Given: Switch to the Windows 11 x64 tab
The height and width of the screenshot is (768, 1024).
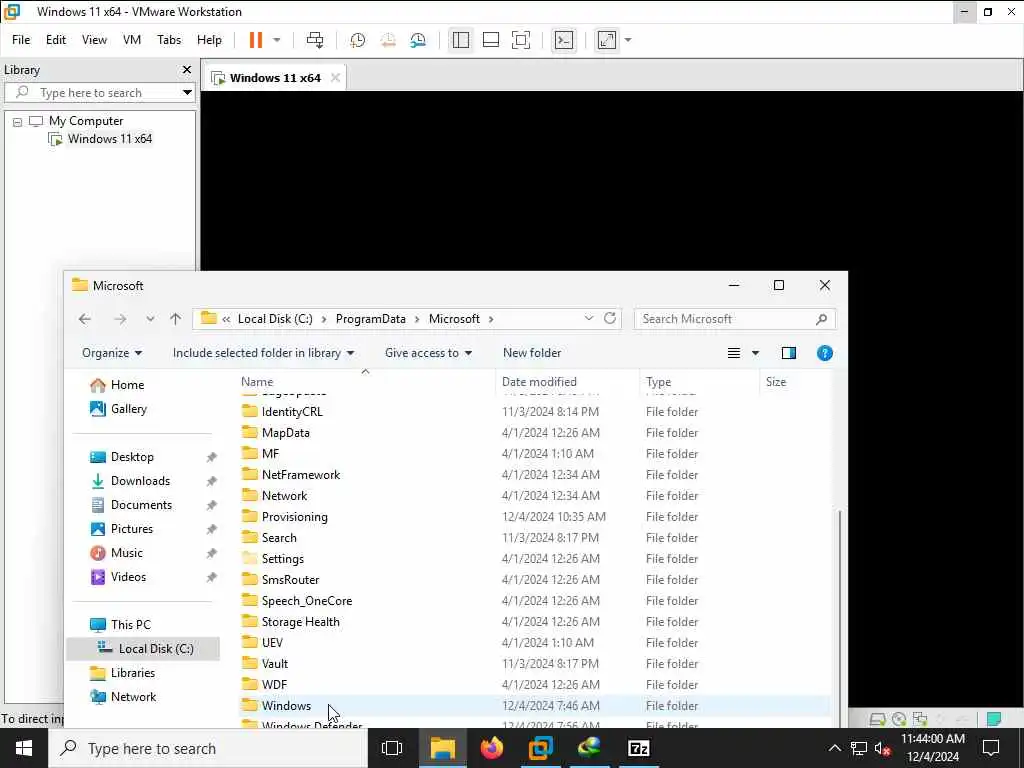Looking at the screenshot, I should 274,78.
